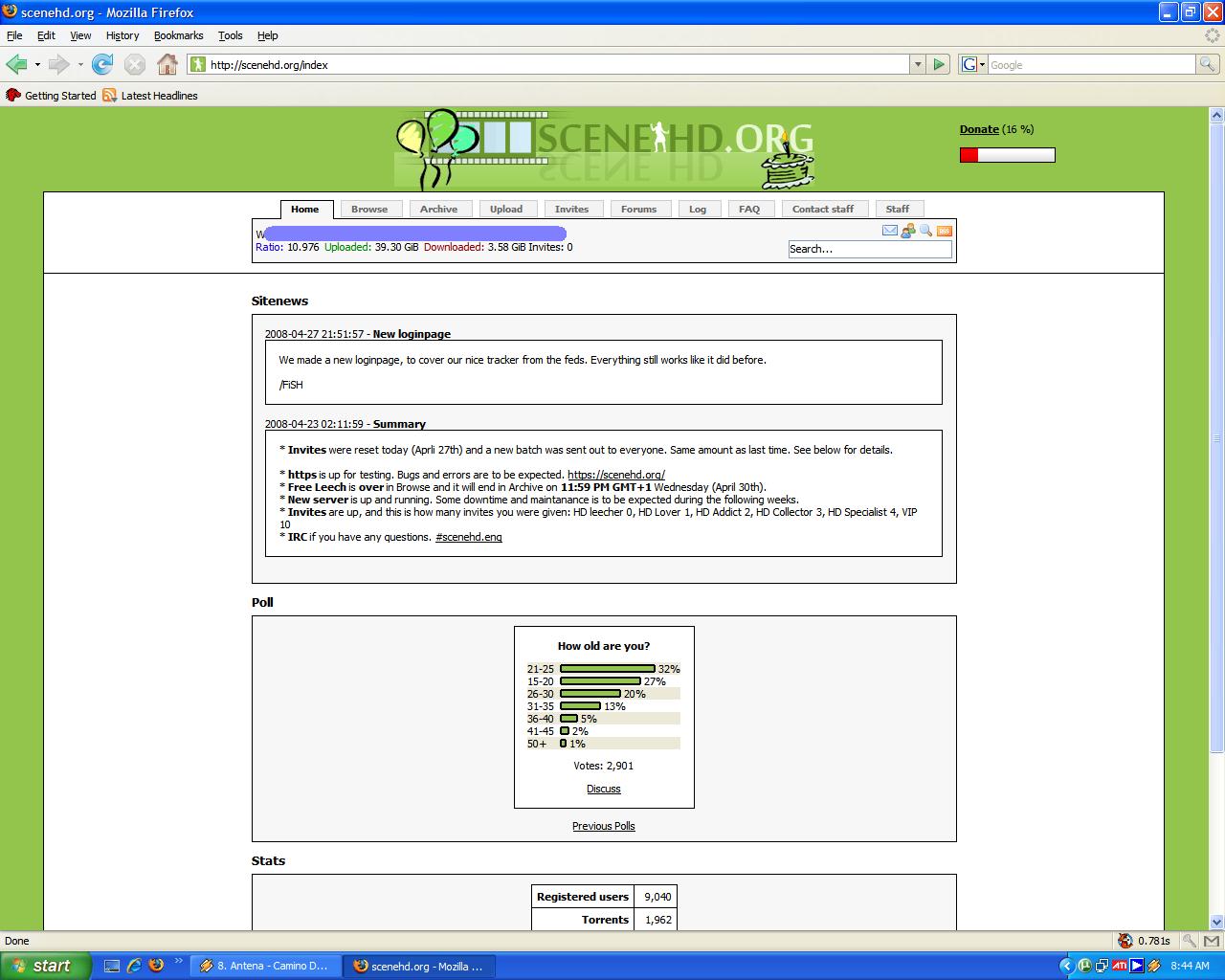Go to the Firefox Home icon
The image size is (1225, 980).
tap(167, 64)
